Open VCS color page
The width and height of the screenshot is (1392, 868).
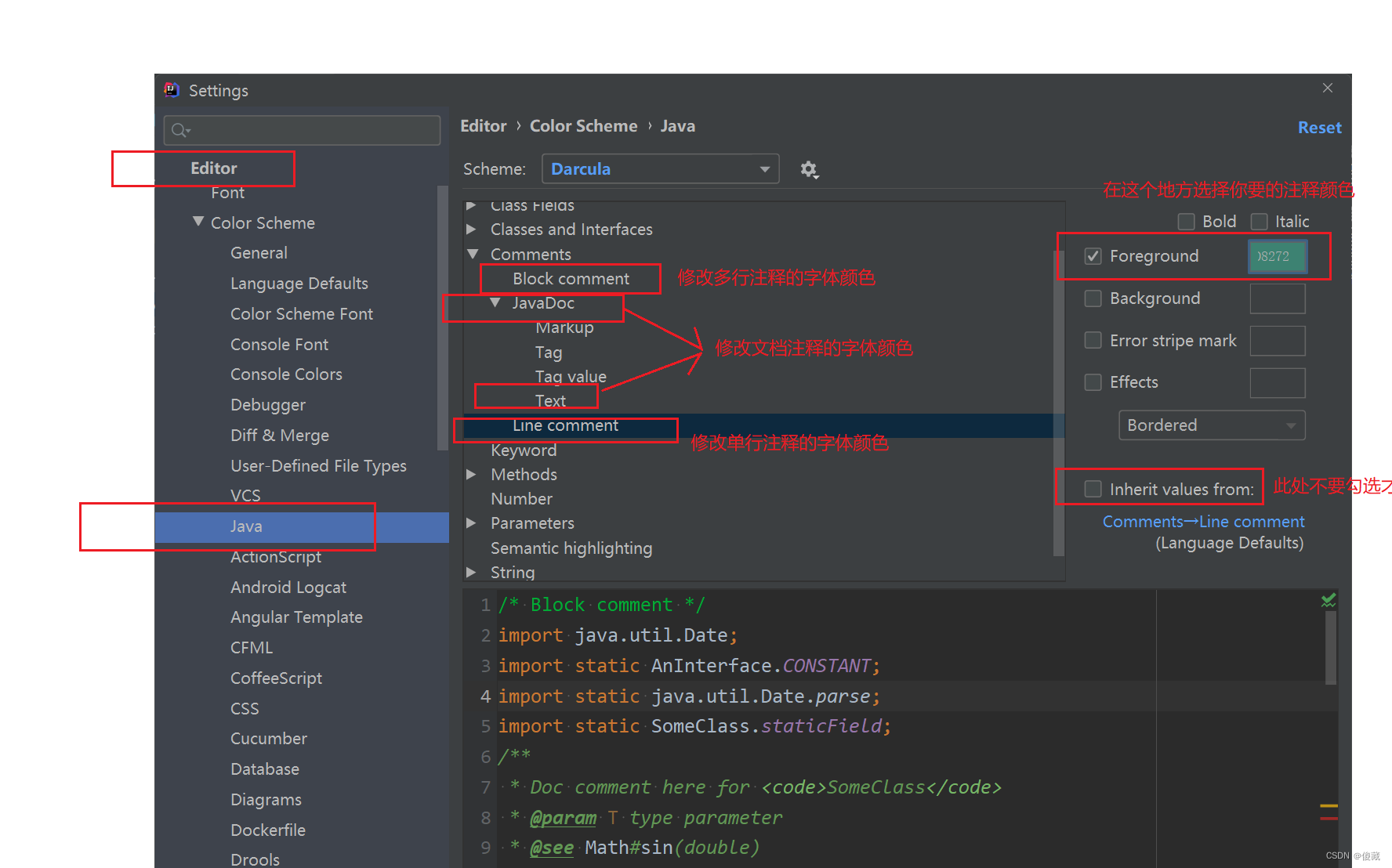pos(245,496)
